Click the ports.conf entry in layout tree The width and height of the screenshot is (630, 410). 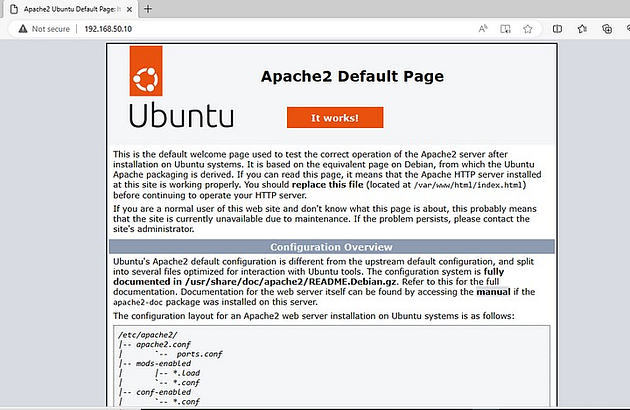pos(199,354)
